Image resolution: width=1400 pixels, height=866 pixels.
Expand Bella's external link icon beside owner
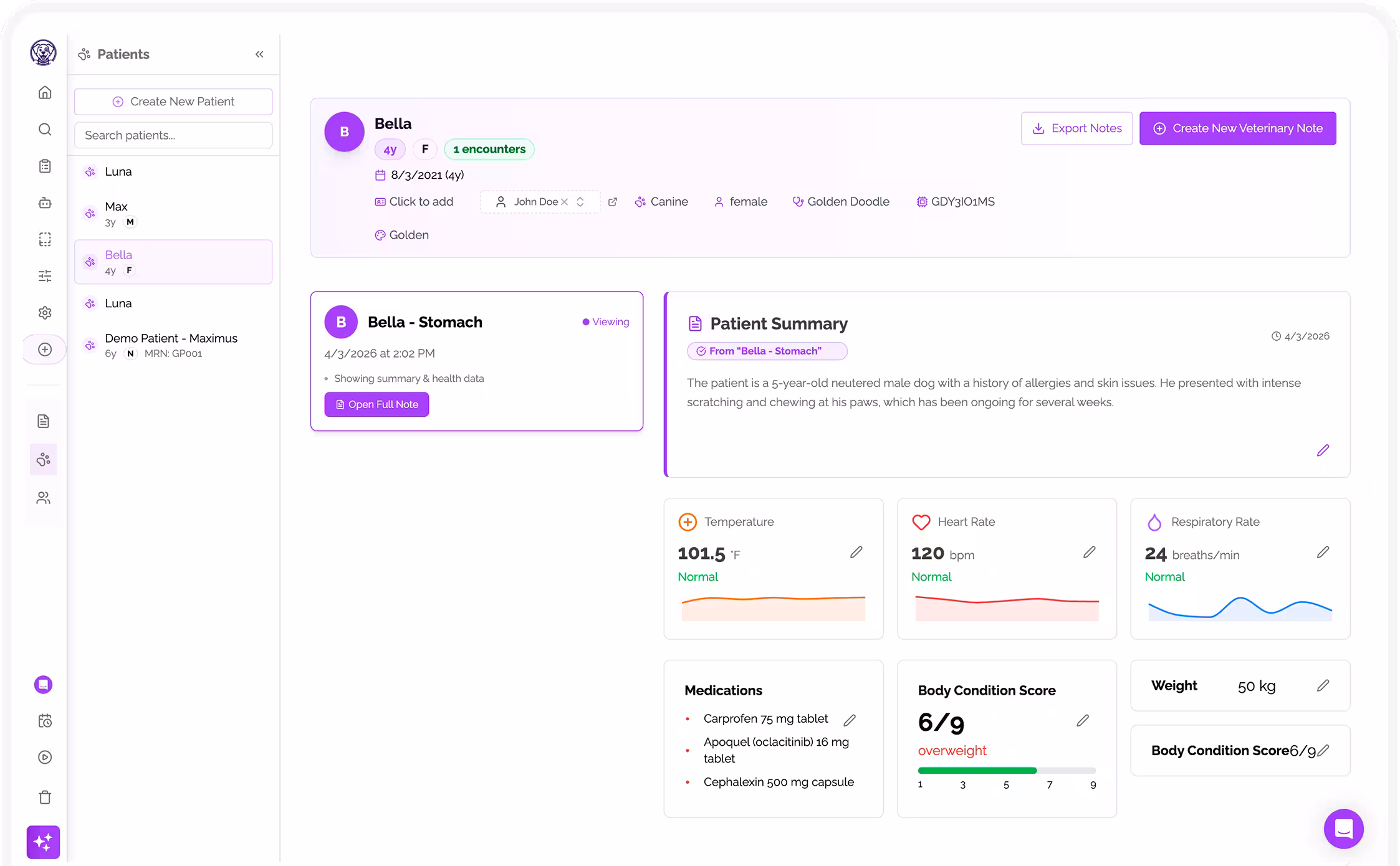tap(613, 201)
